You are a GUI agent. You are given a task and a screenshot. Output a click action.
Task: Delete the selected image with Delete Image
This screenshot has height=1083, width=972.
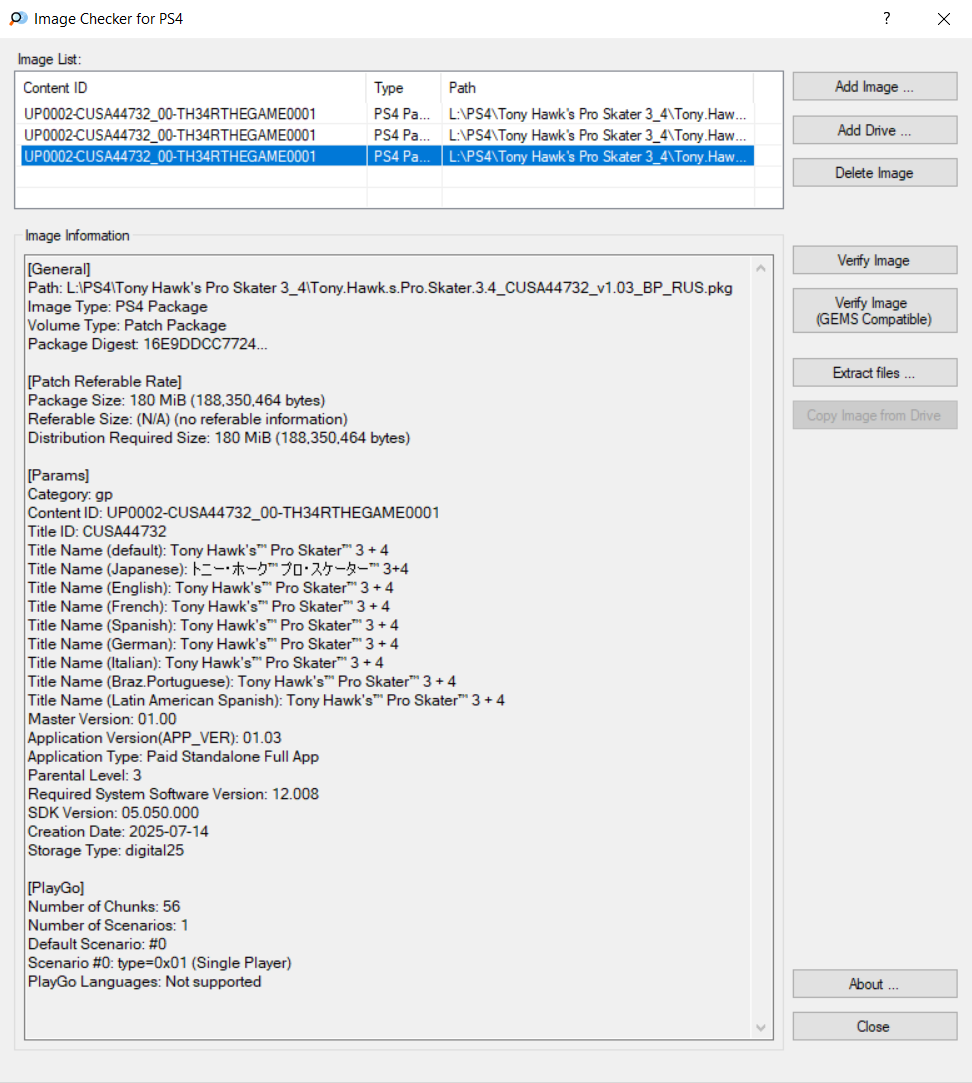875,173
